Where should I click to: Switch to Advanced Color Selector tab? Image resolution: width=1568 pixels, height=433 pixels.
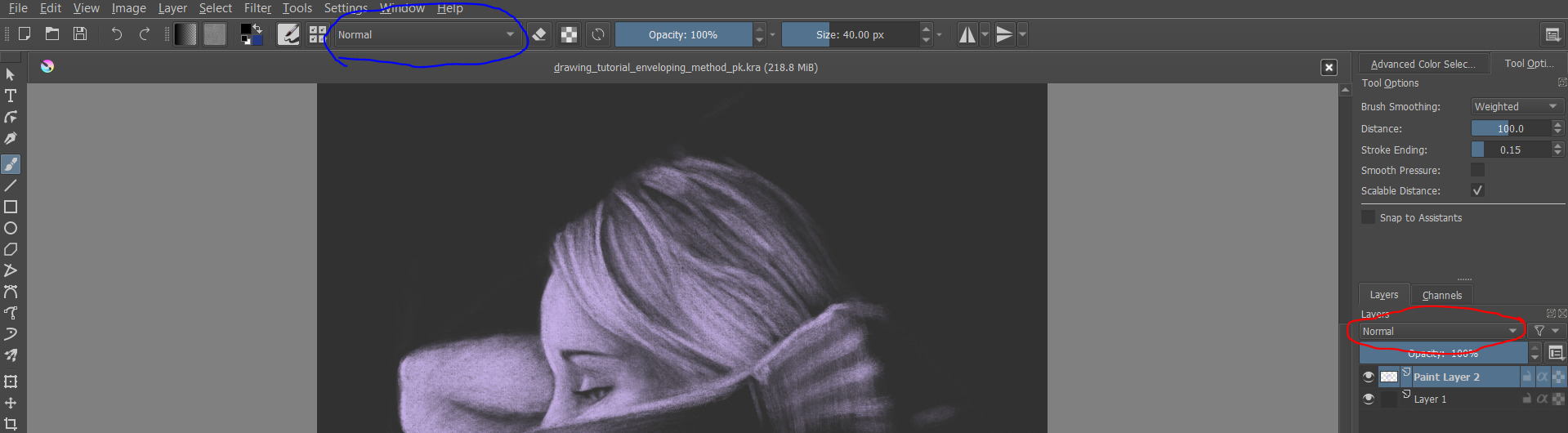pyautogui.click(x=1423, y=64)
